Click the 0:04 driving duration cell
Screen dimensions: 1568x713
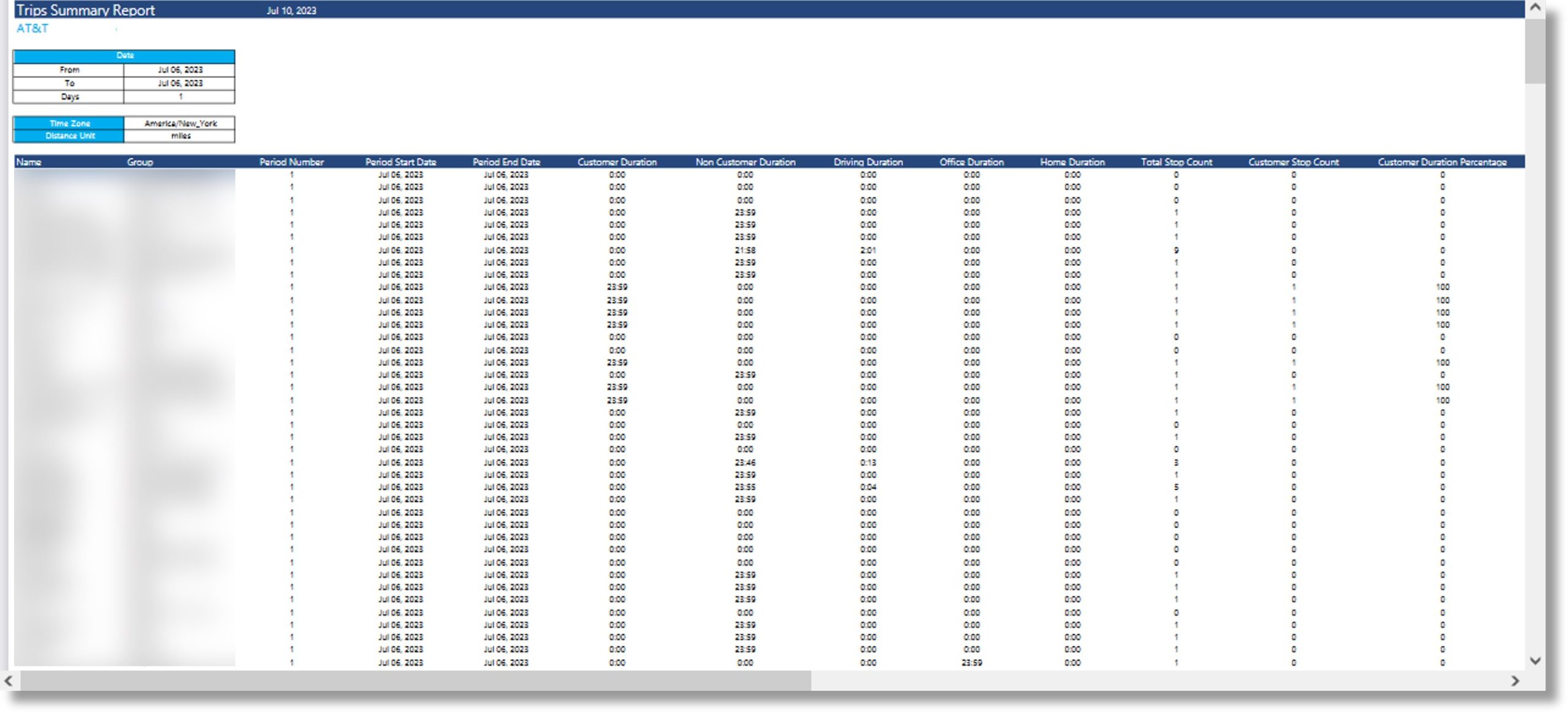(x=868, y=488)
